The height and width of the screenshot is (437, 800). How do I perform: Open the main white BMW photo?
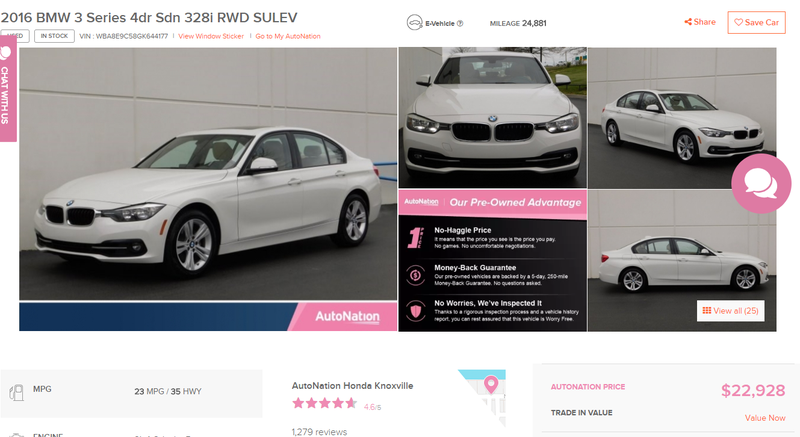click(208, 174)
